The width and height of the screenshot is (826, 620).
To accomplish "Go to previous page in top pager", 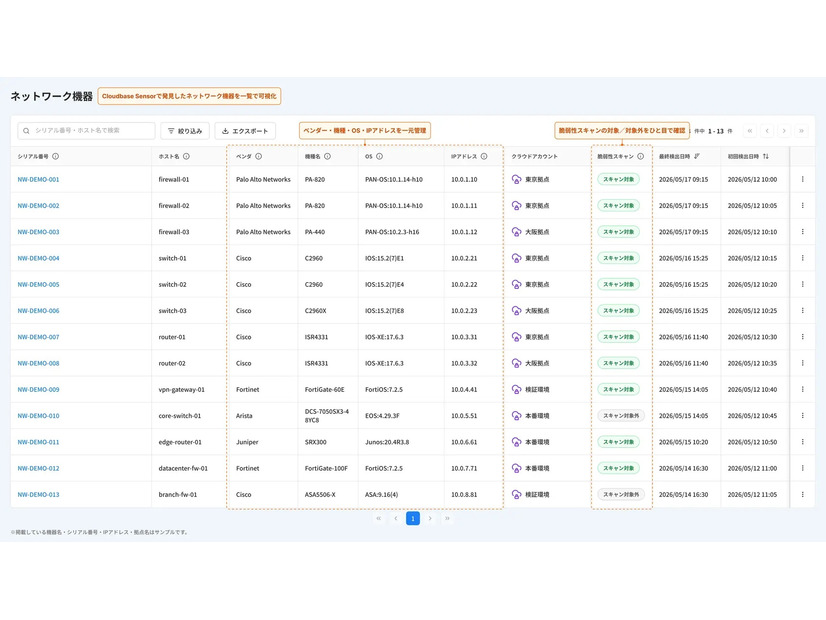I will pos(767,131).
